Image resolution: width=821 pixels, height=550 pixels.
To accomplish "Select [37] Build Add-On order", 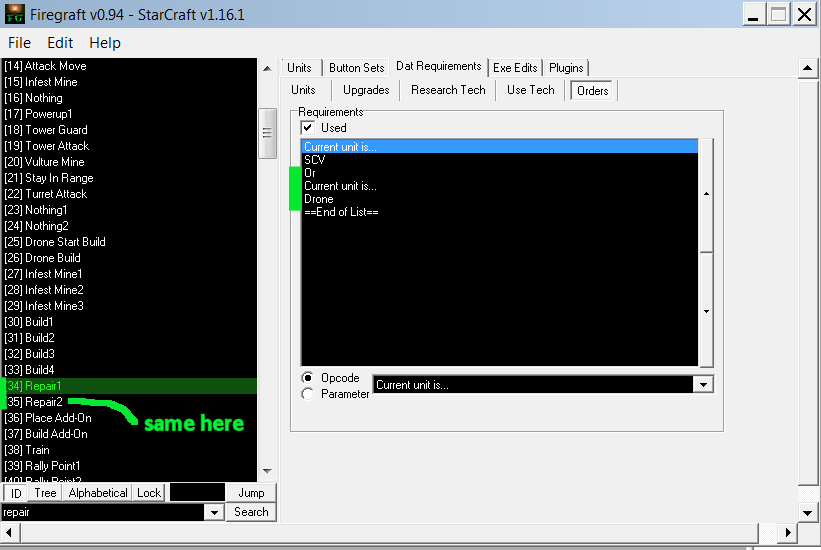I will pos(129,434).
